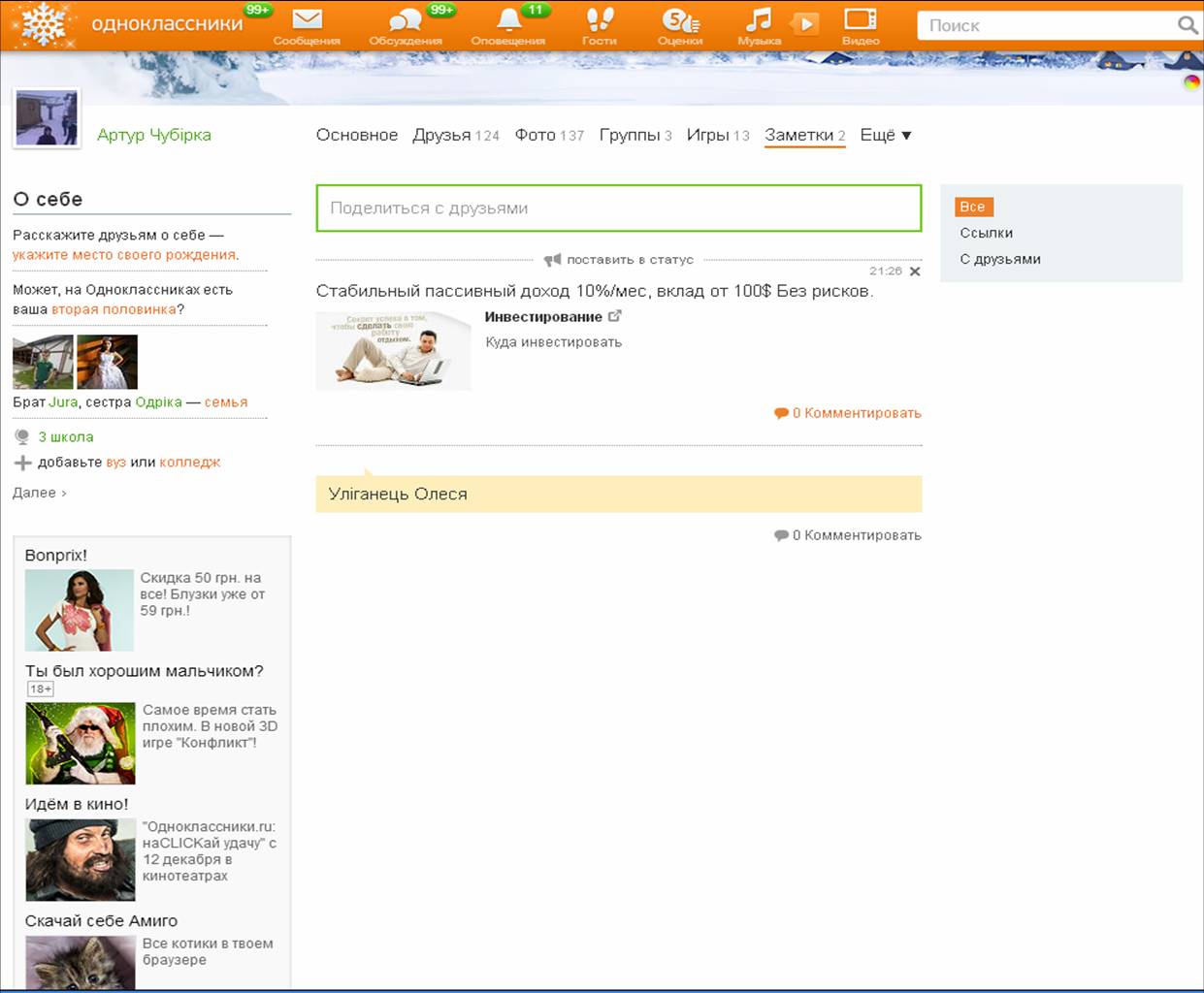Type in the Поиск search field
The height and width of the screenshot is (993, 1204).
(x=1046, y=25)
